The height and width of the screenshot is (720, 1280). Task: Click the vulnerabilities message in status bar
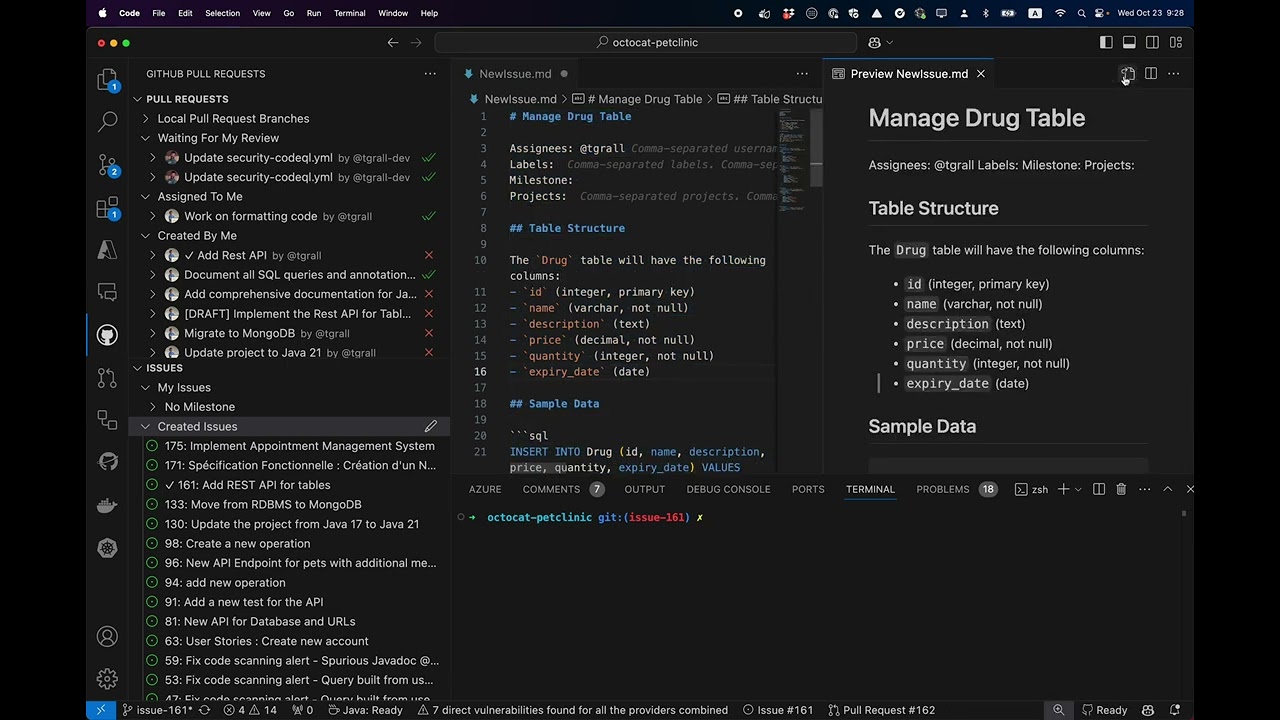tap(573, 710)
